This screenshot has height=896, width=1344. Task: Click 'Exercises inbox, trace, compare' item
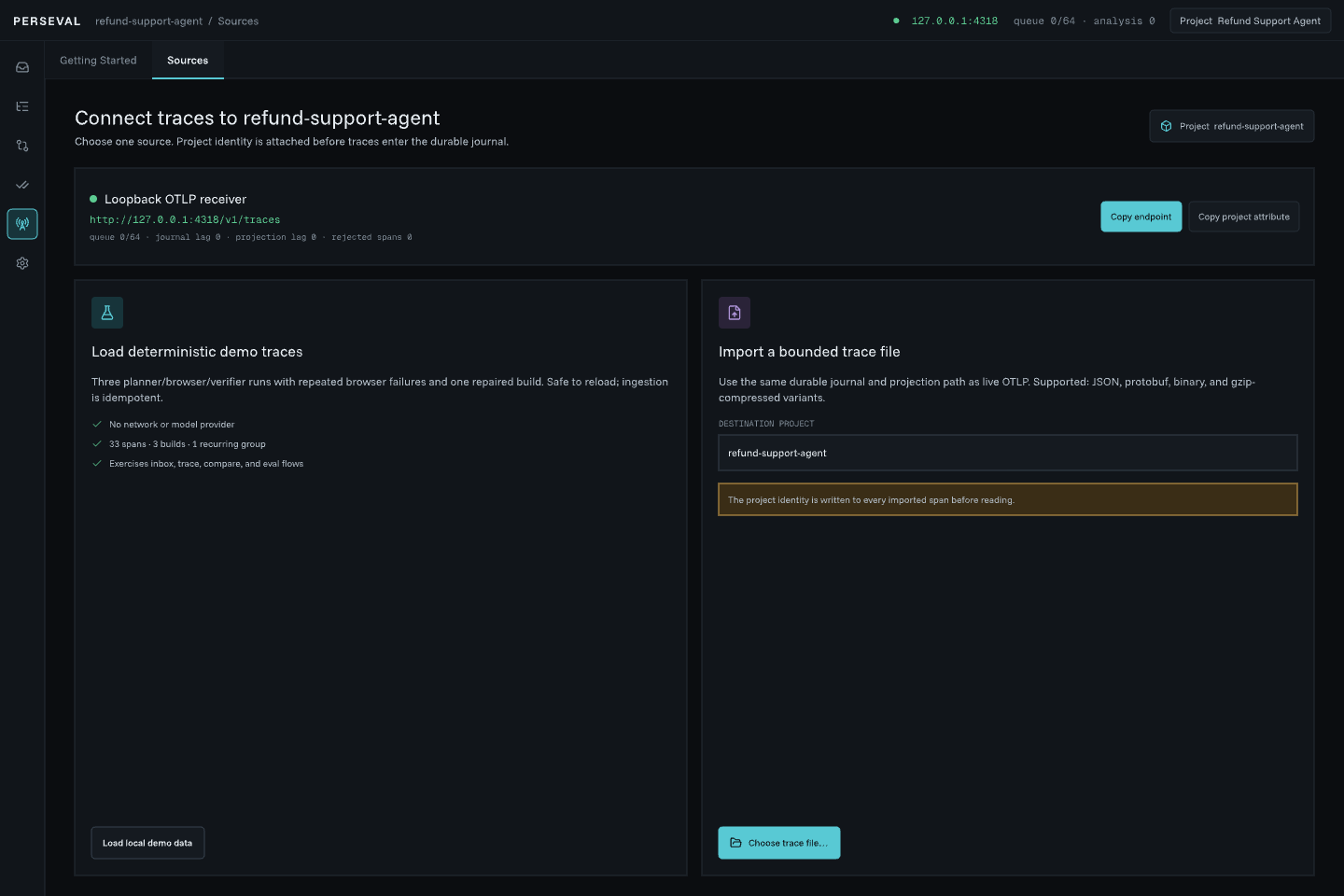pos(206,464)
